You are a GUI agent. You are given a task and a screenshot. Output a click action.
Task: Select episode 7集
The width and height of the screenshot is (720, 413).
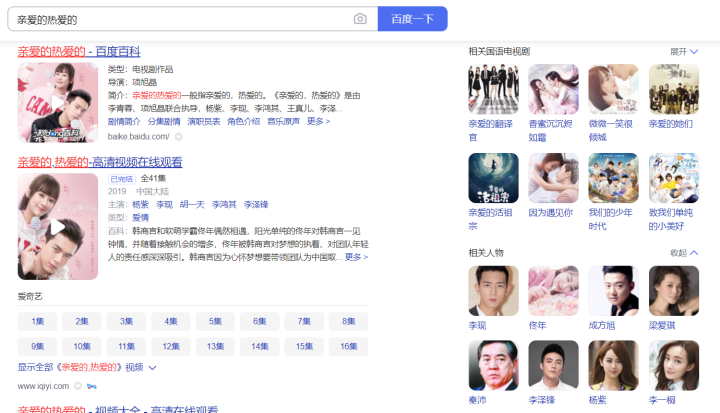[x=304, y=322]
